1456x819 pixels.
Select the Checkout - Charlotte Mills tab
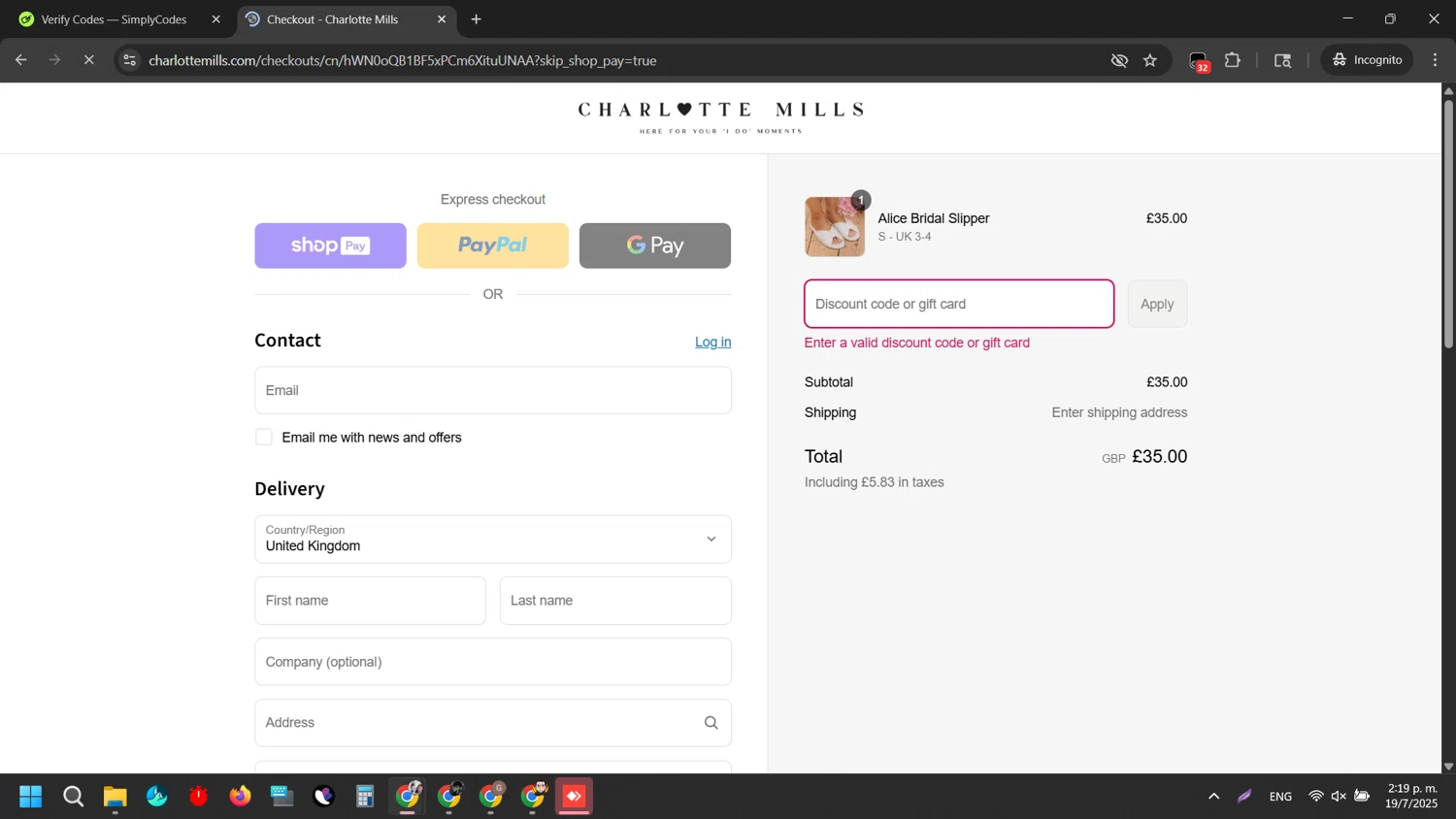(332, 19)
